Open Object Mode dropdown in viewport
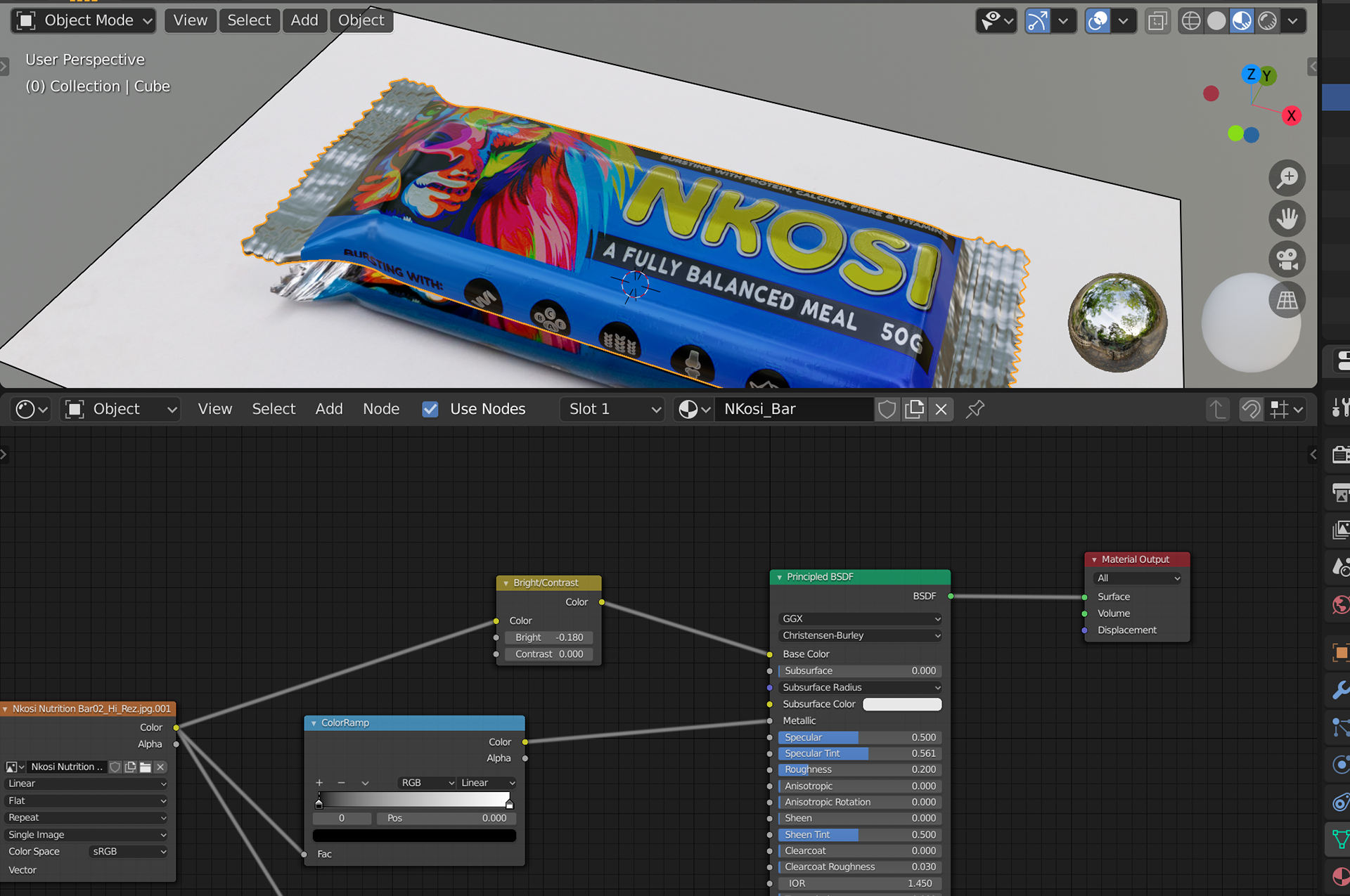 84,20
